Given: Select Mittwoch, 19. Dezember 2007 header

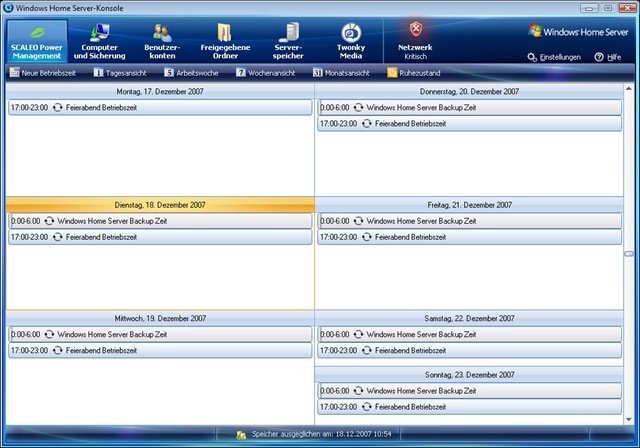Looking at the screenshot, I should coord(160,318).
